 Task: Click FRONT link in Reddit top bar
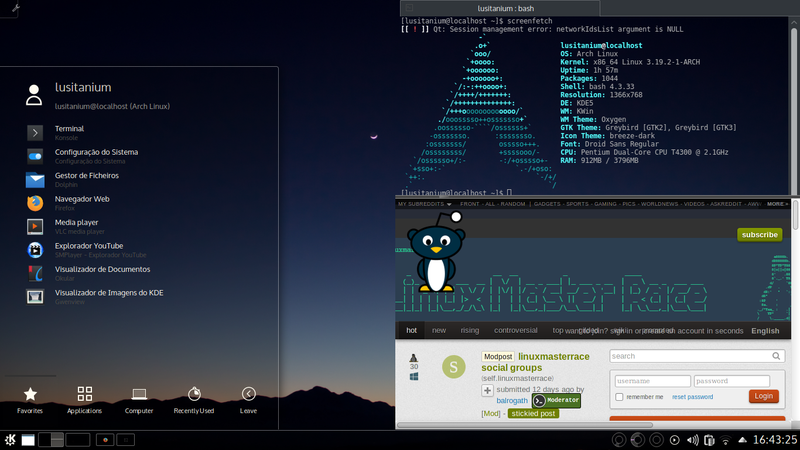click(469, 204)
